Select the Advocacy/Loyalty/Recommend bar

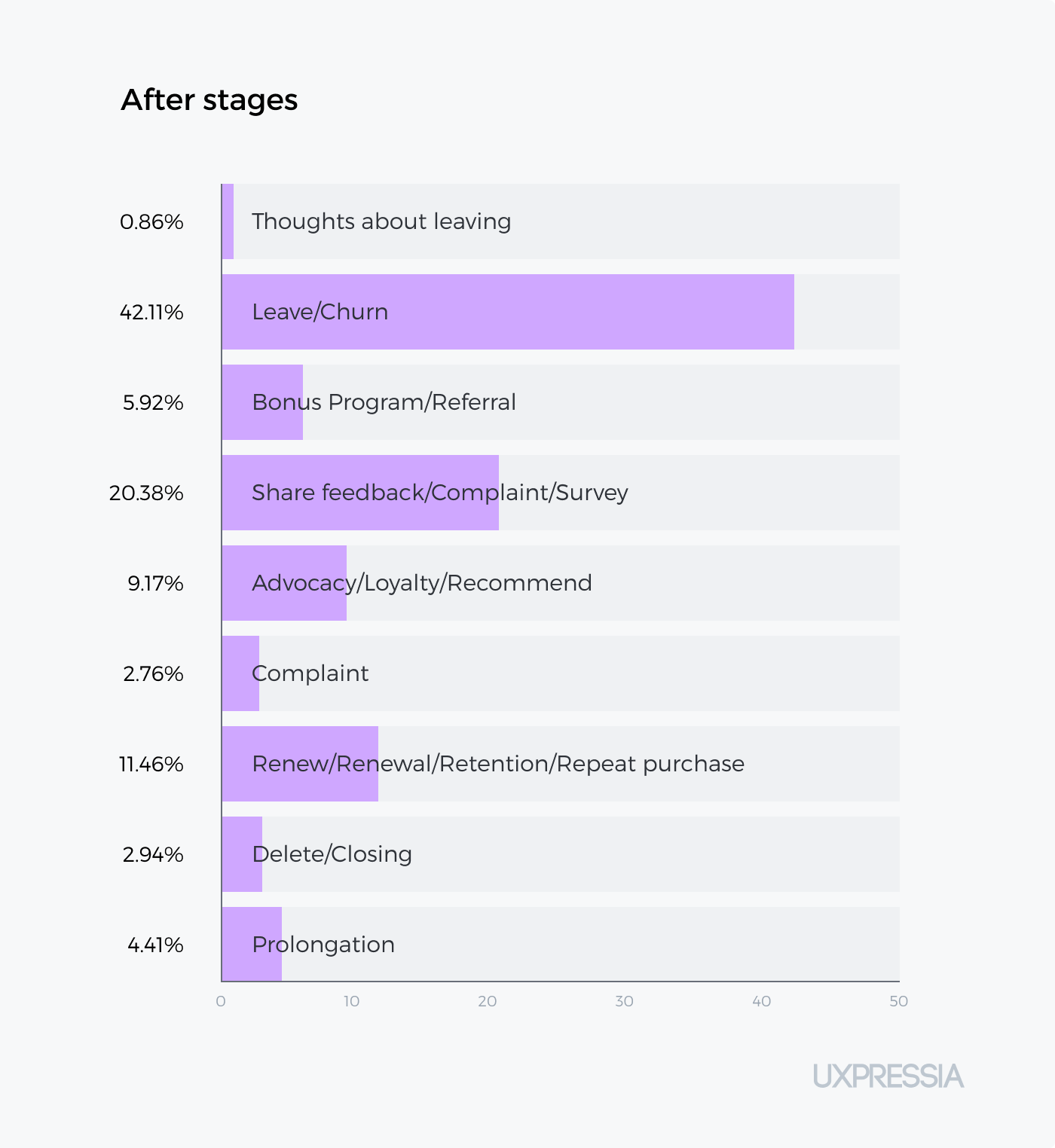284,583
